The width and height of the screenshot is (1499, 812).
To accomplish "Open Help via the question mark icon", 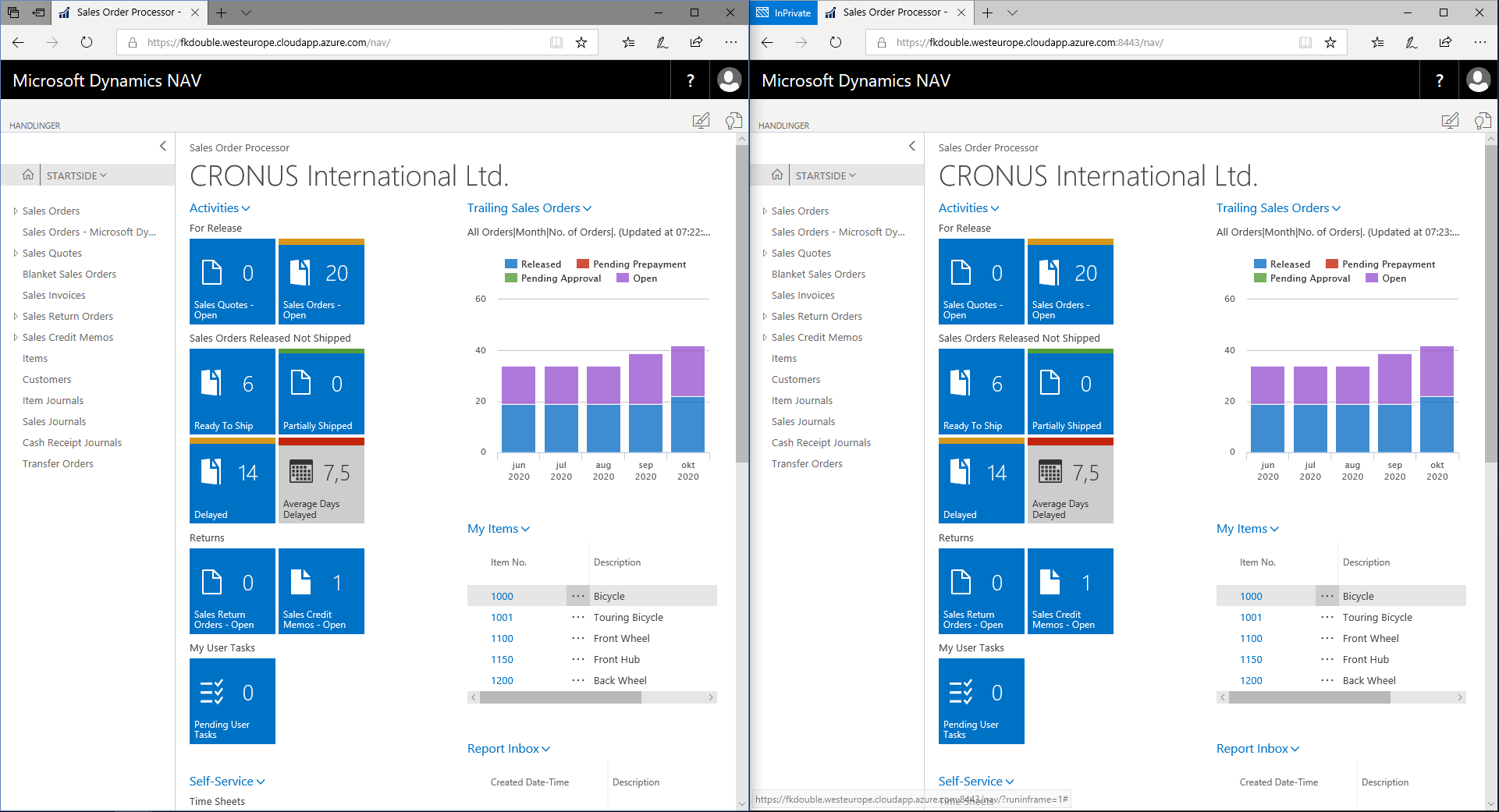I will [x=690, y=80].
